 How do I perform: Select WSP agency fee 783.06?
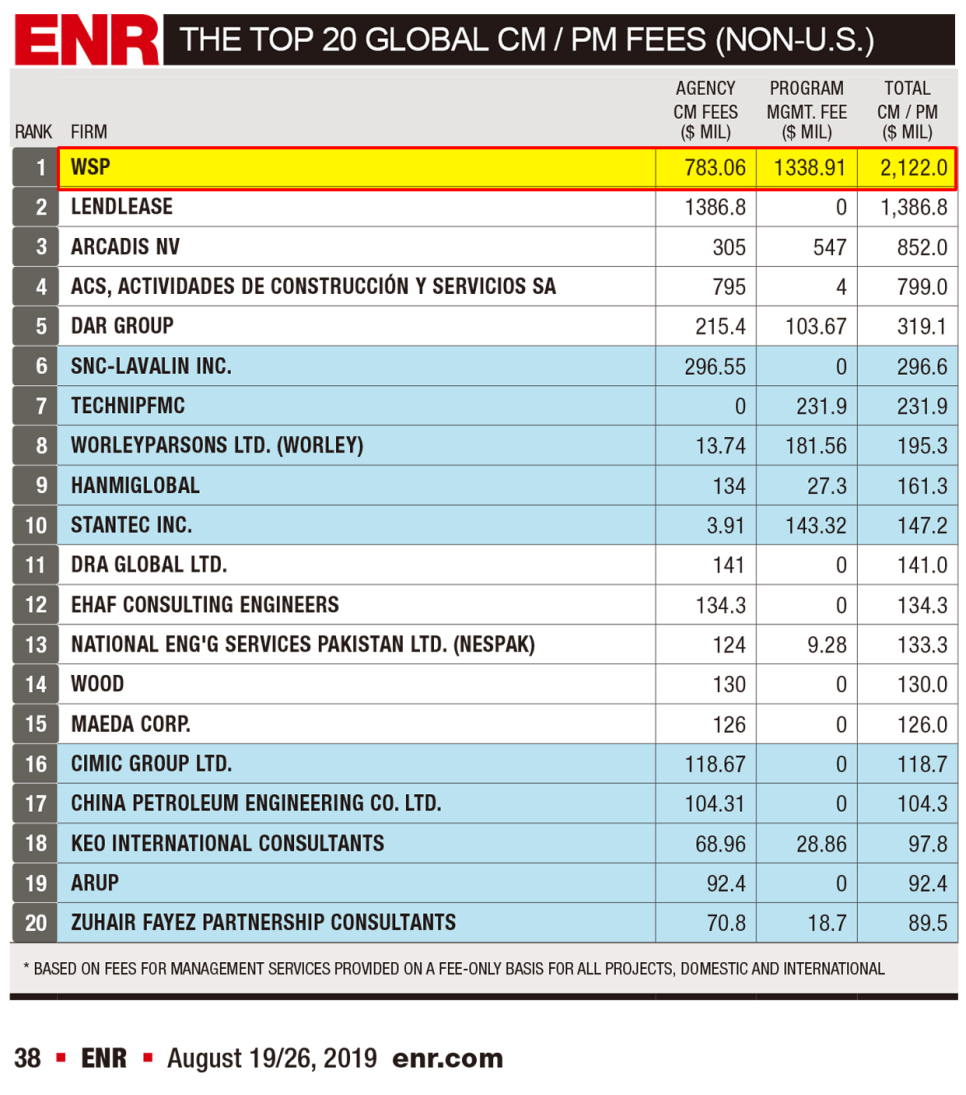pyautogui.click(x=715, y=168)
